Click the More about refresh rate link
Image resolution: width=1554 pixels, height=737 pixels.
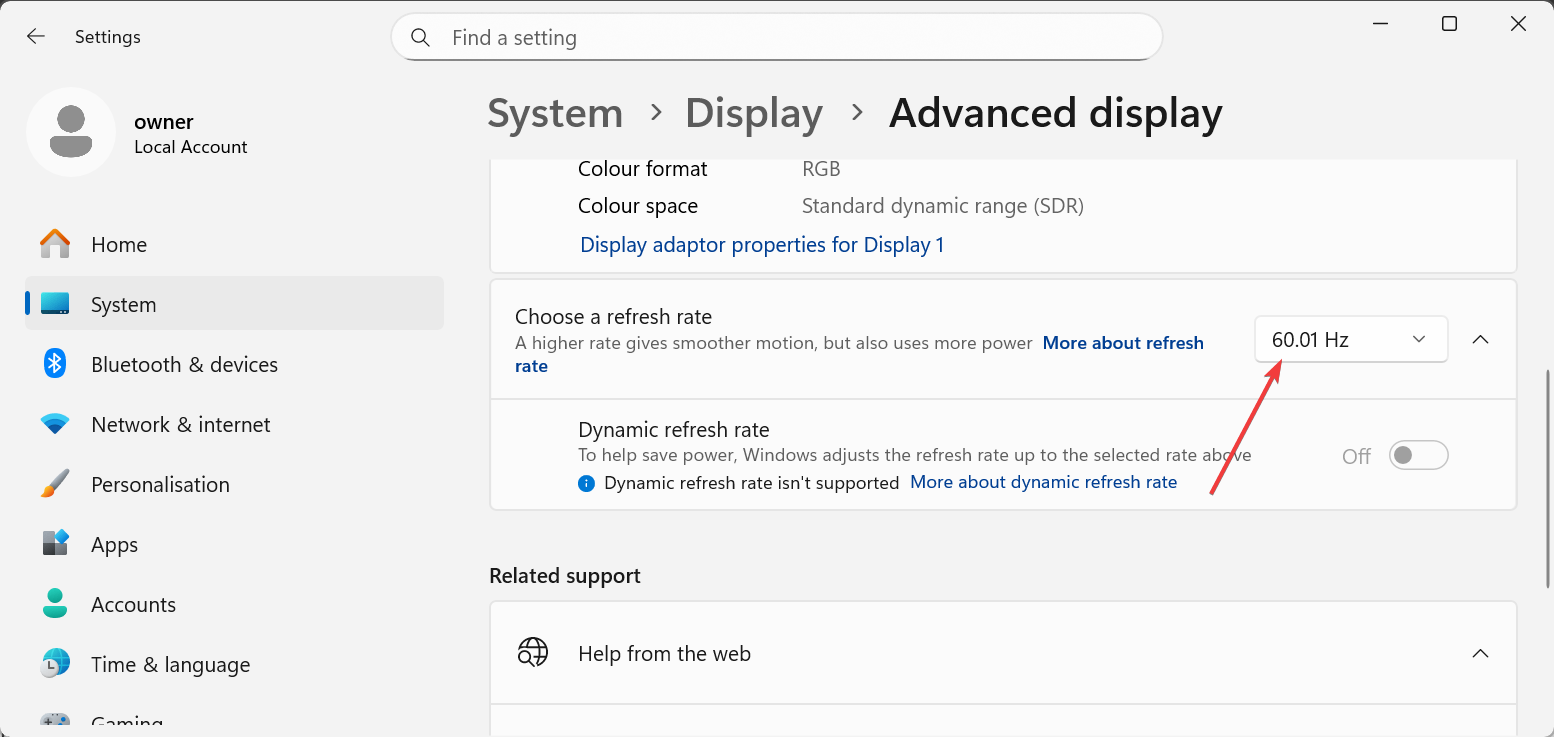pos(1122,343)
